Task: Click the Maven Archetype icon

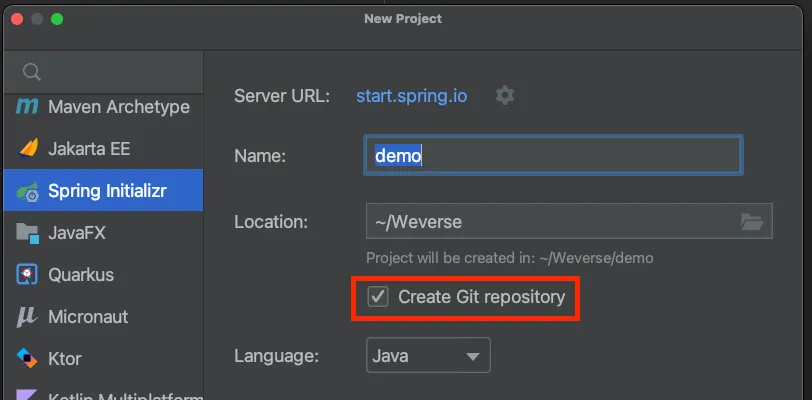Action: click(x=27, y=107)
